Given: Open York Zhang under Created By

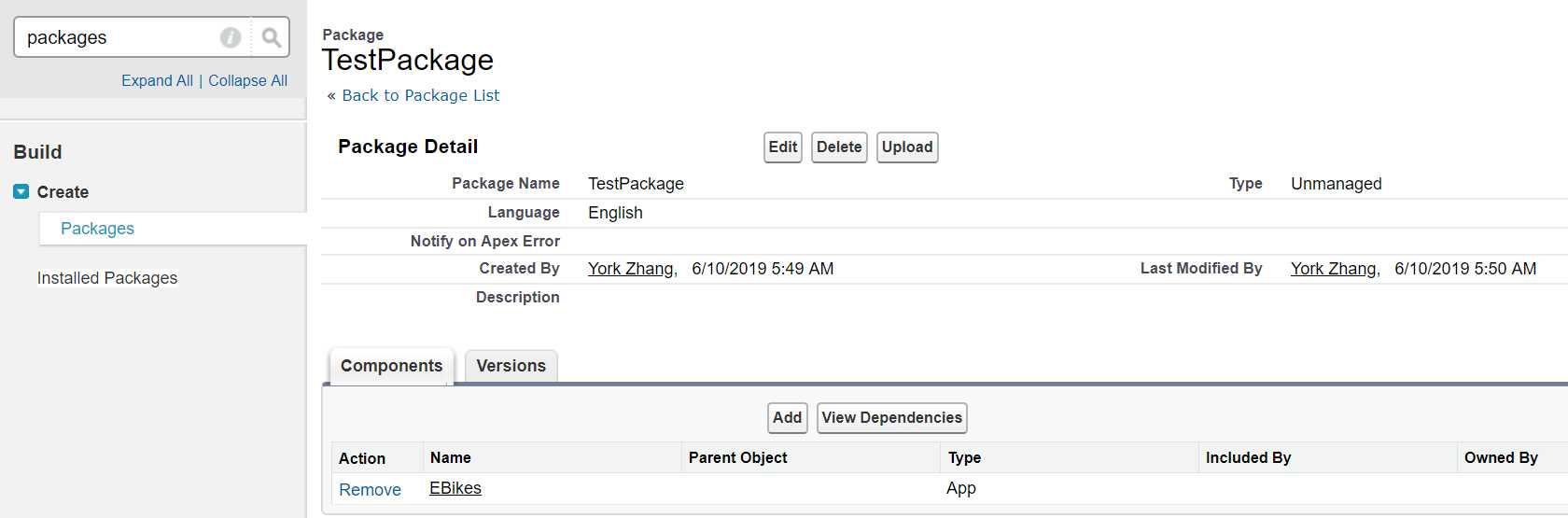Looking at the screenshot, I should coord(631,269).
